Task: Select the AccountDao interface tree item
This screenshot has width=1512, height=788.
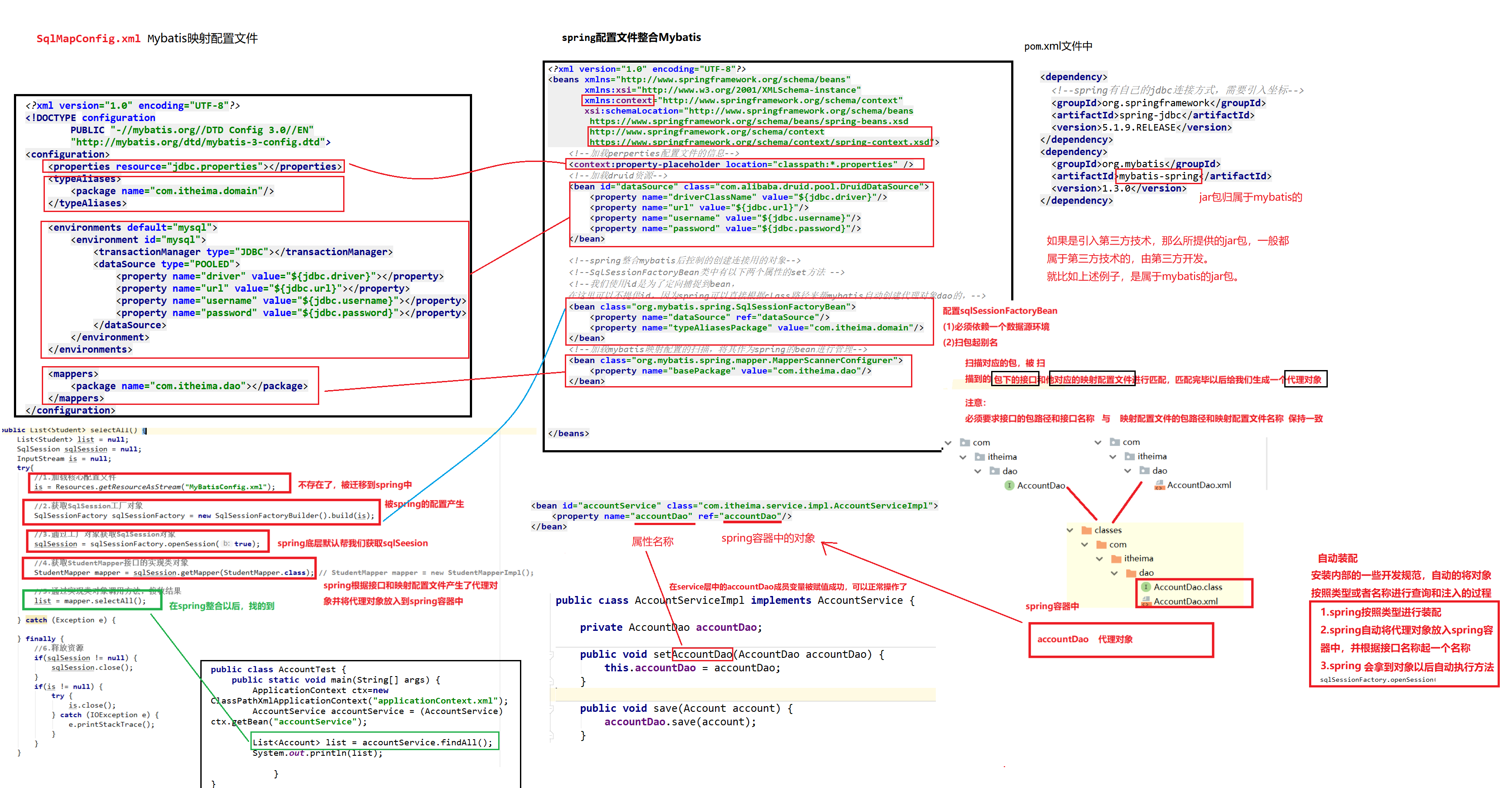Action: click(1041, 486)
